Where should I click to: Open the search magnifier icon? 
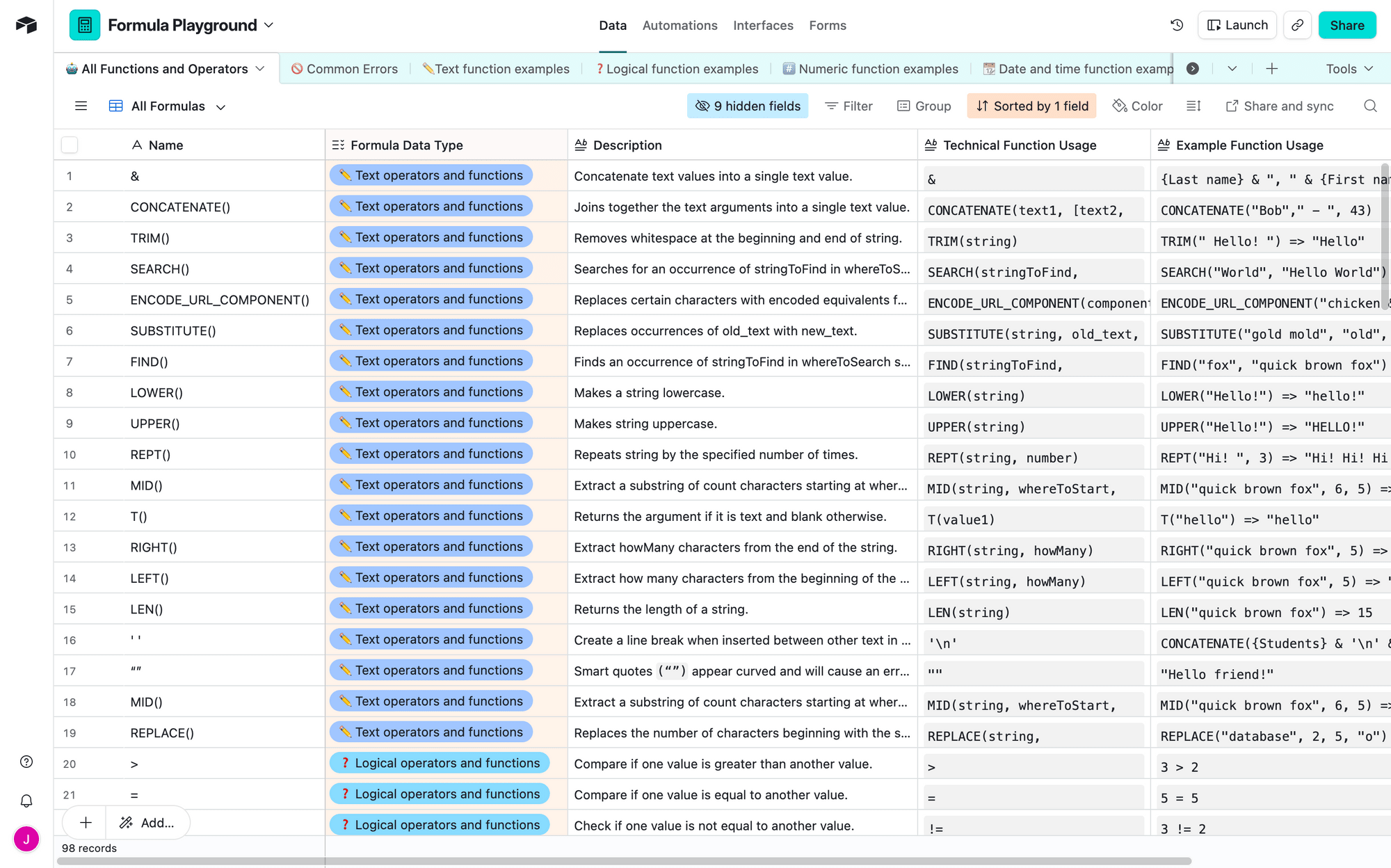1369,106
